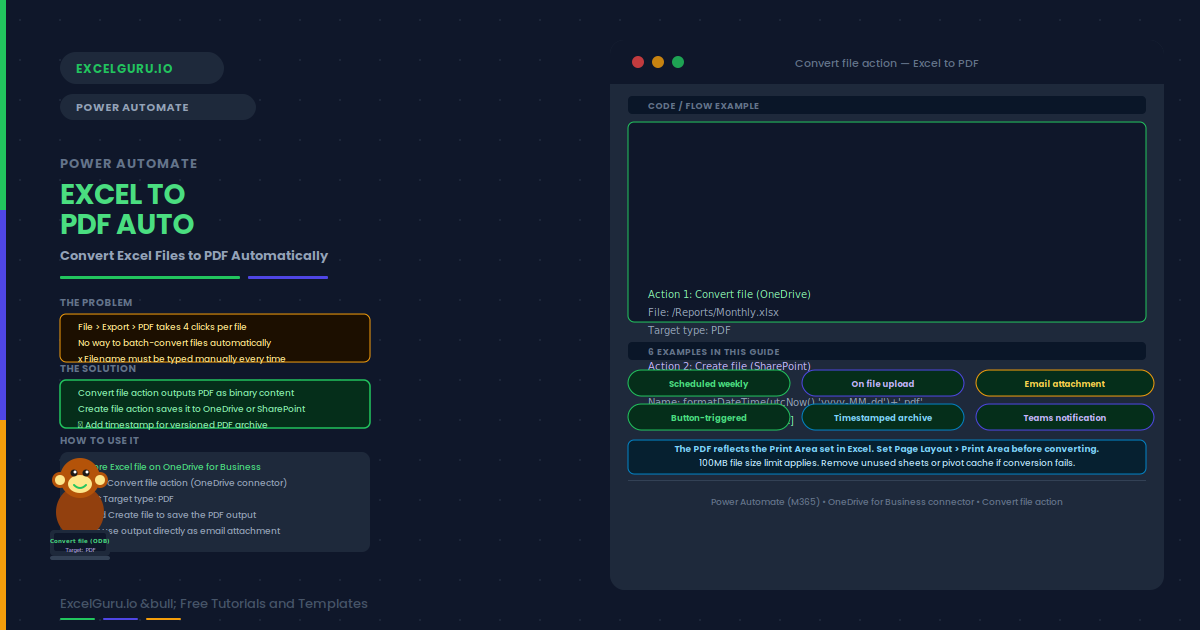1200x630 pixels.
Task: Click the footer 'Power Automate (M365)' connector line
Action: click(x=887, y=501)
